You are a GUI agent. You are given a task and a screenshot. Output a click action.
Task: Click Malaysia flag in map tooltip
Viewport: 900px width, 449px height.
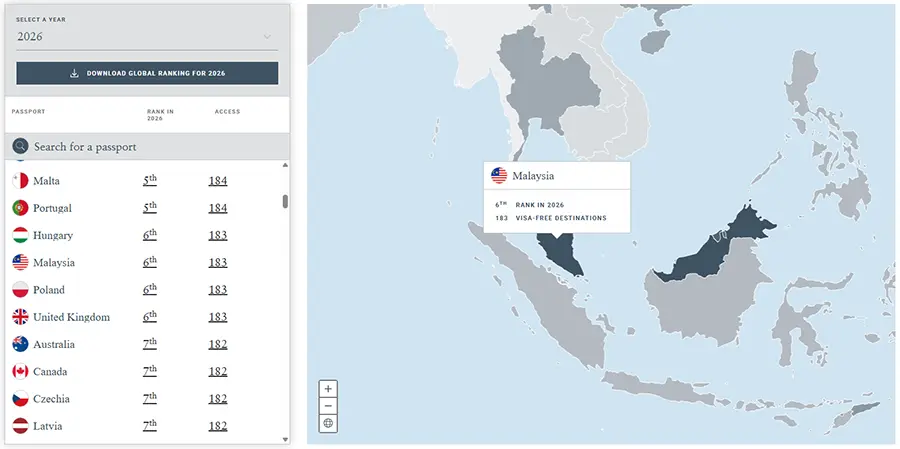(499, 176)
